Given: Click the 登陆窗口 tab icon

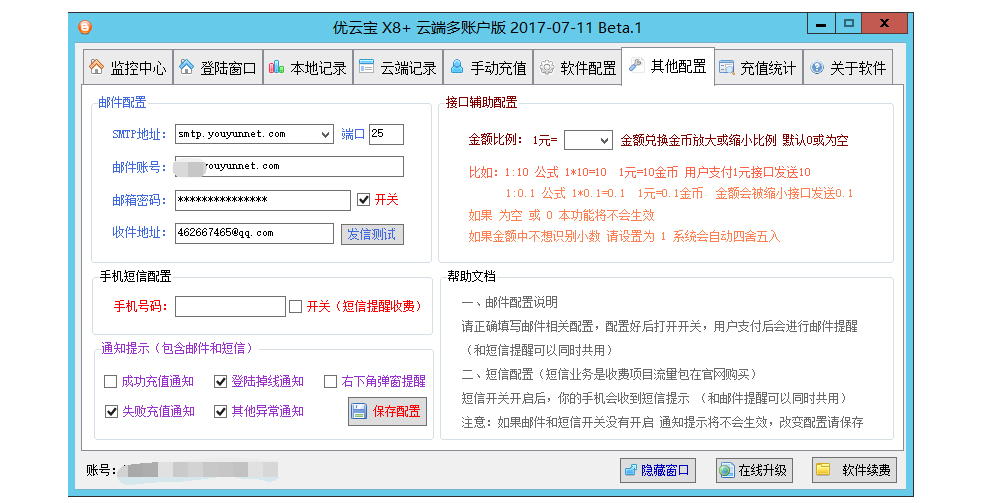Looking at the screenshot, I should click(x=187, y=68).
